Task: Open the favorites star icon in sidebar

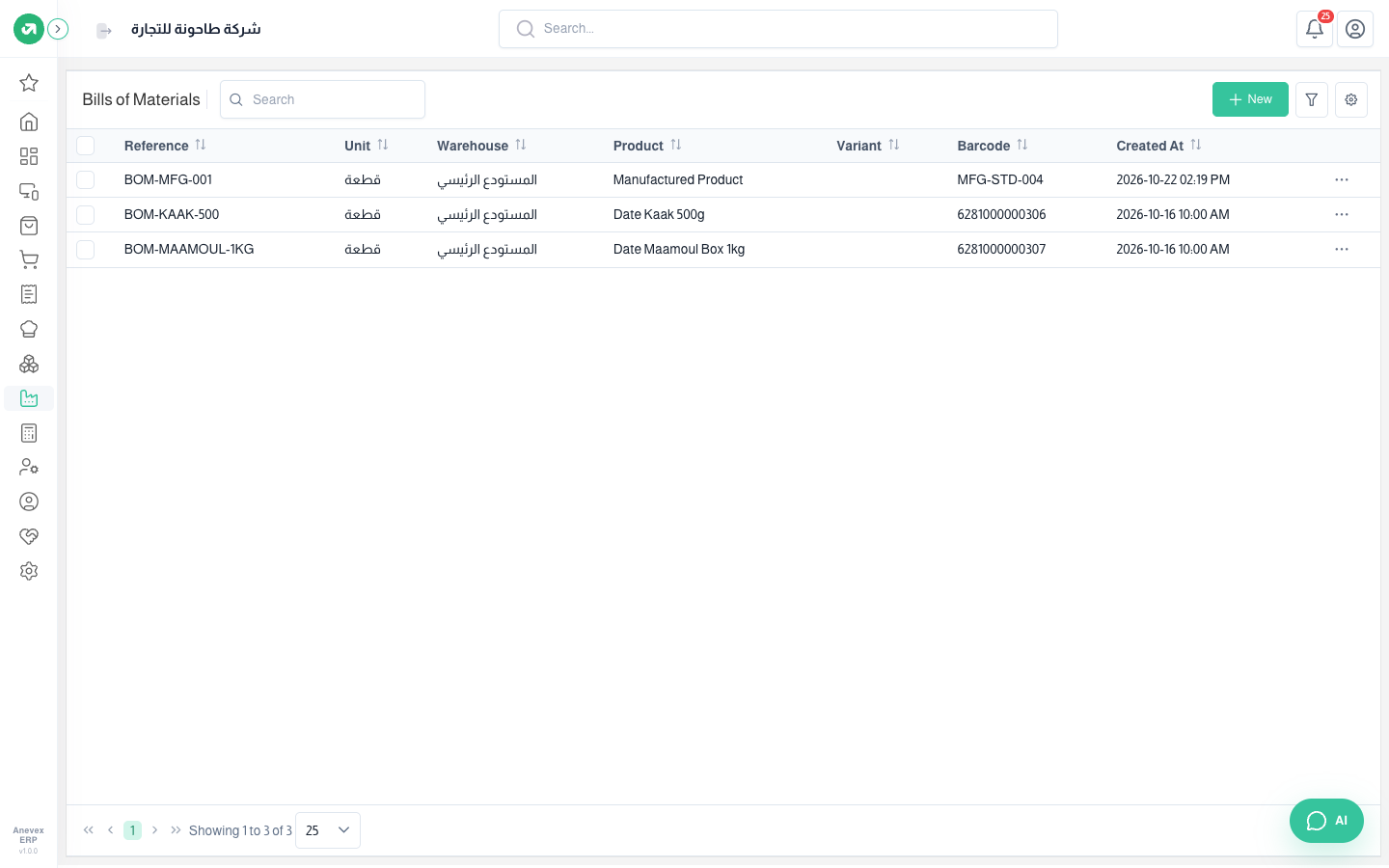Action: tap(29, 83)
